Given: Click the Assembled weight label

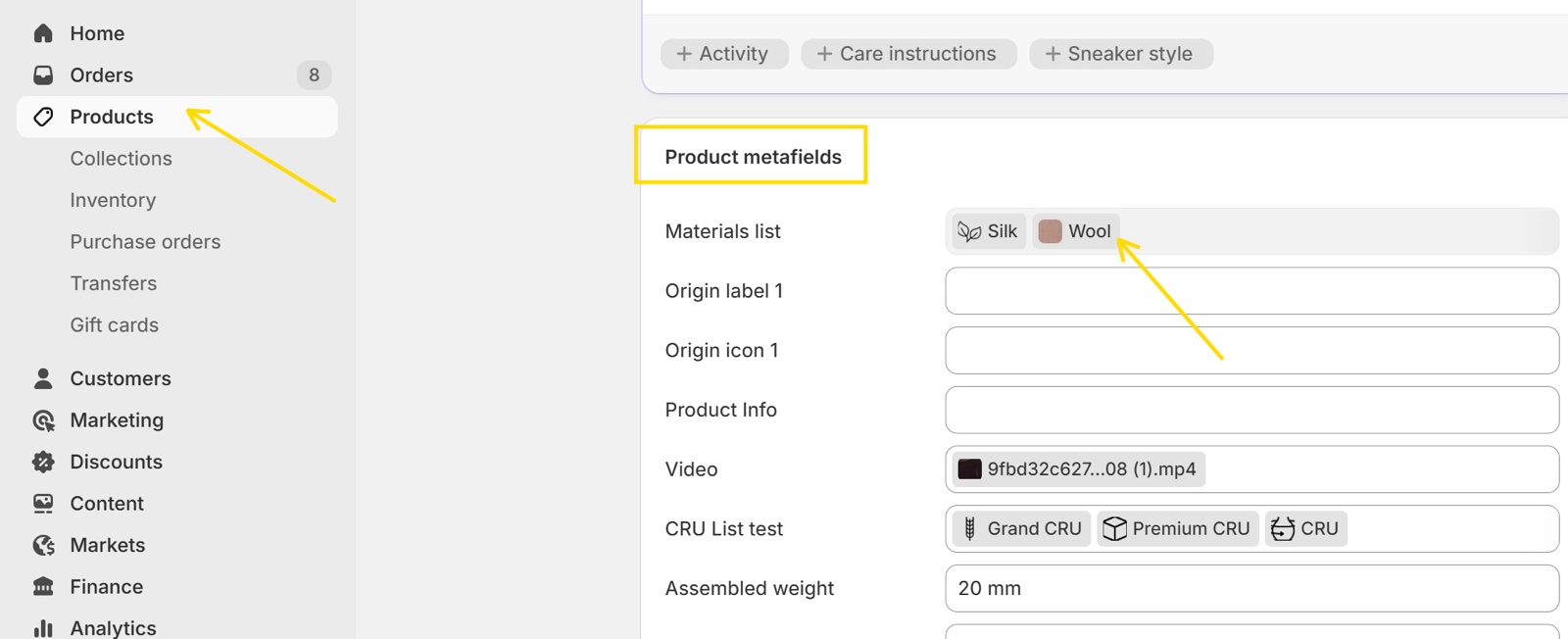Looking at the screenshot, I should (x=749, y=588).
